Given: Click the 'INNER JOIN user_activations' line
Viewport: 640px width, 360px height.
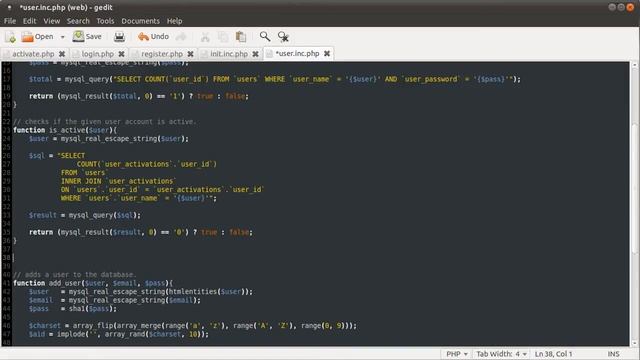Looking at the screenshot, I should point(118,181).
